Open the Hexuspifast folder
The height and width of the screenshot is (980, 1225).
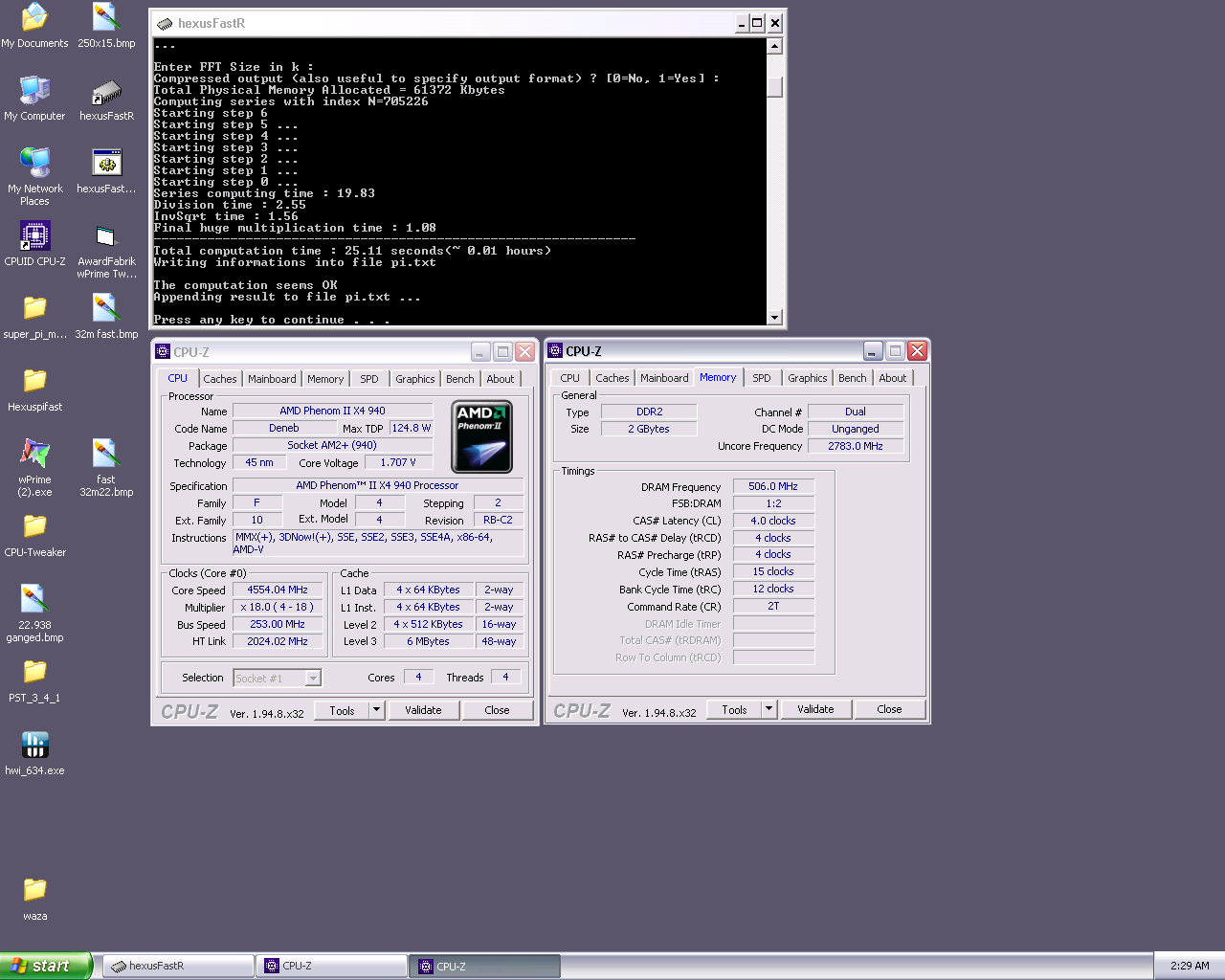tap(34, 390)
